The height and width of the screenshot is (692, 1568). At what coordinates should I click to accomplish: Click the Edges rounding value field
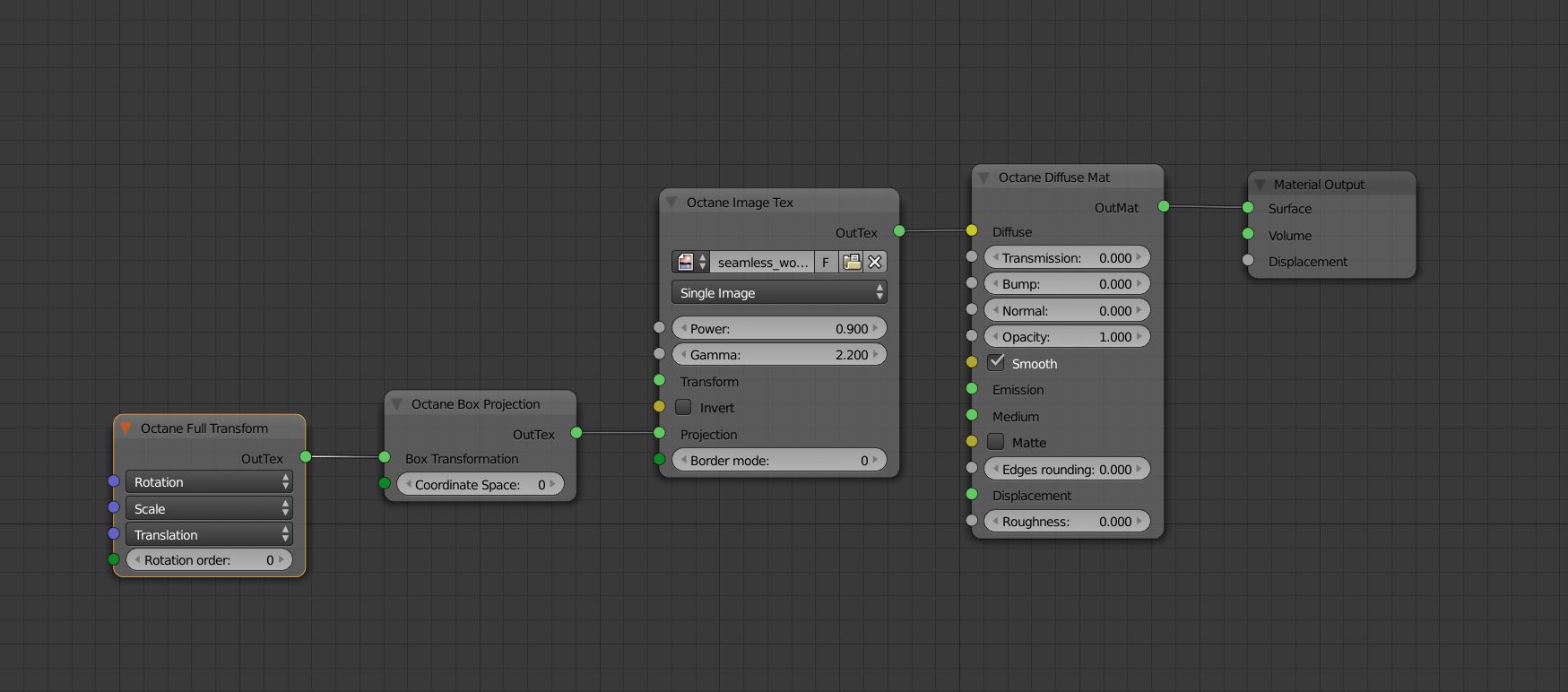coord(1067,469)
